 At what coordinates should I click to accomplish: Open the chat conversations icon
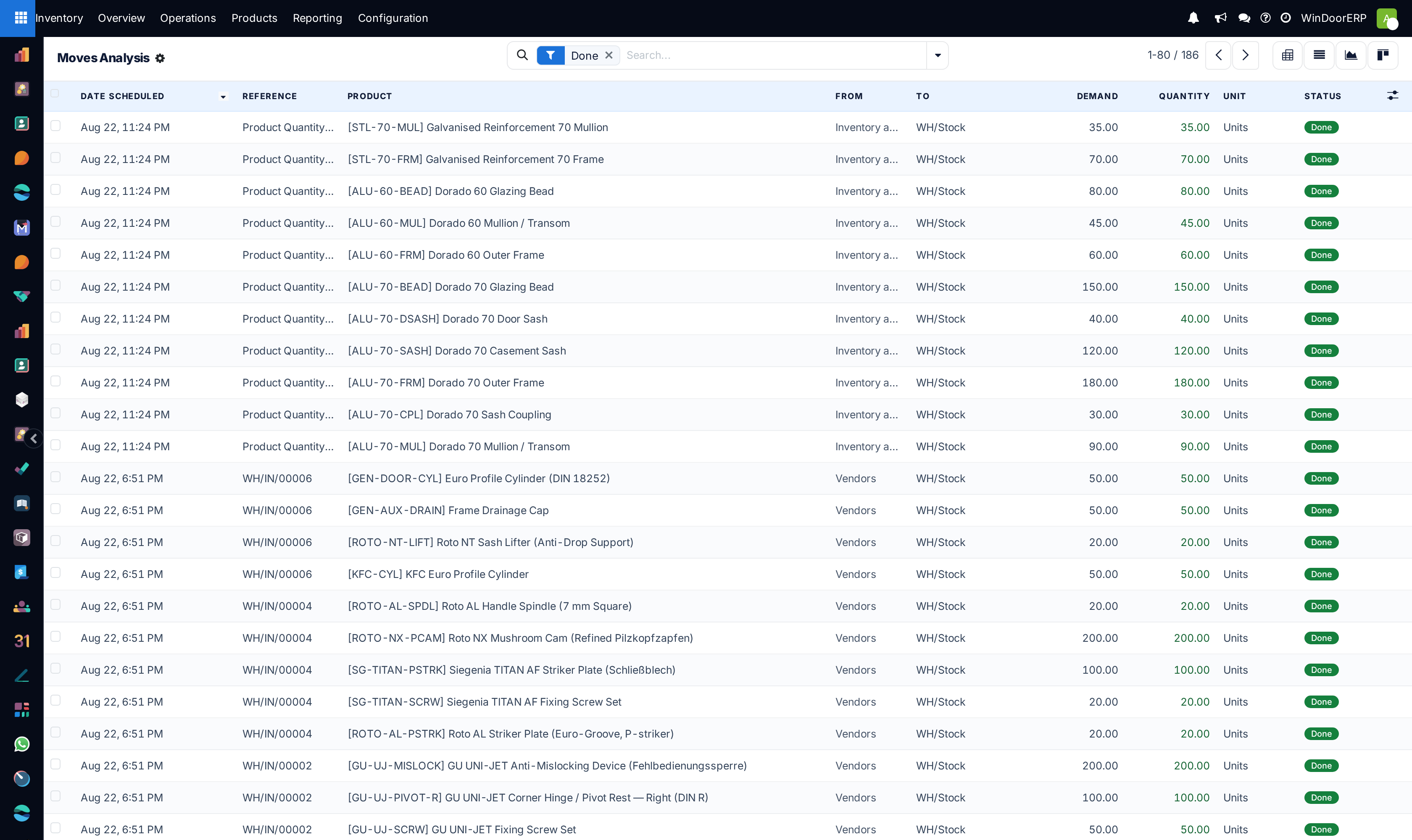point(1244,18)
